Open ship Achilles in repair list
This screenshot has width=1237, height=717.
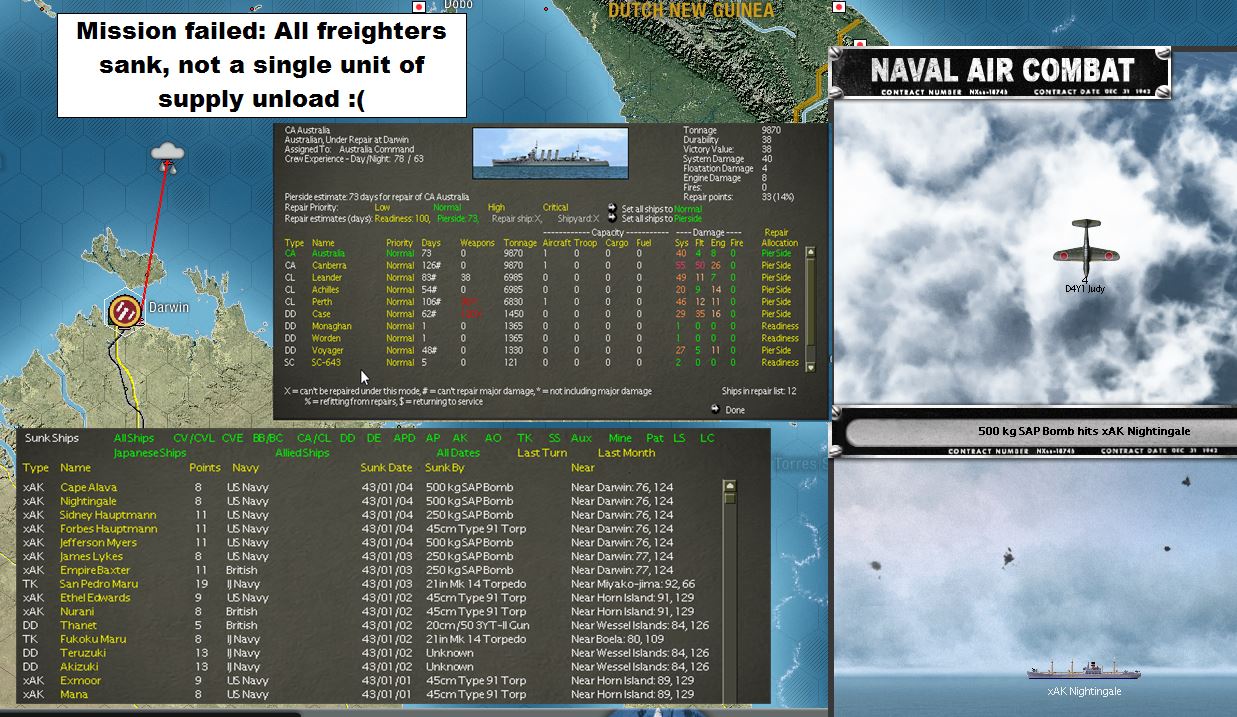coord(325,290)
